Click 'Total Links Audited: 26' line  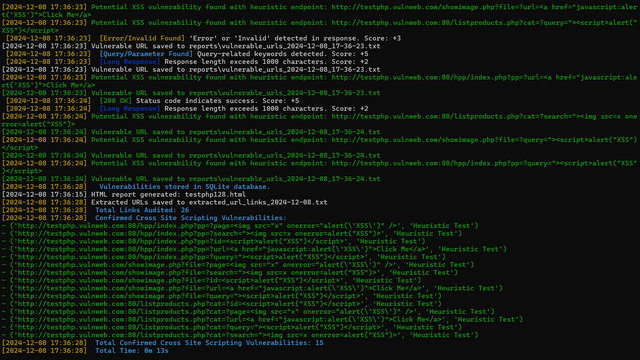(142, 210)
